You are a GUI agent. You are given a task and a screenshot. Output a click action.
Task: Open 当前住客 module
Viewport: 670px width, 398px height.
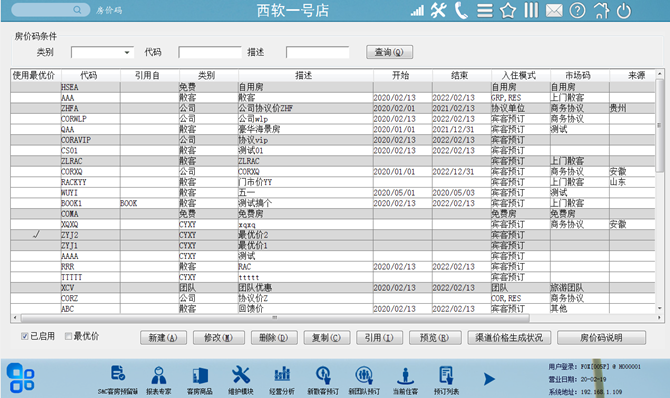pos(405,379)
